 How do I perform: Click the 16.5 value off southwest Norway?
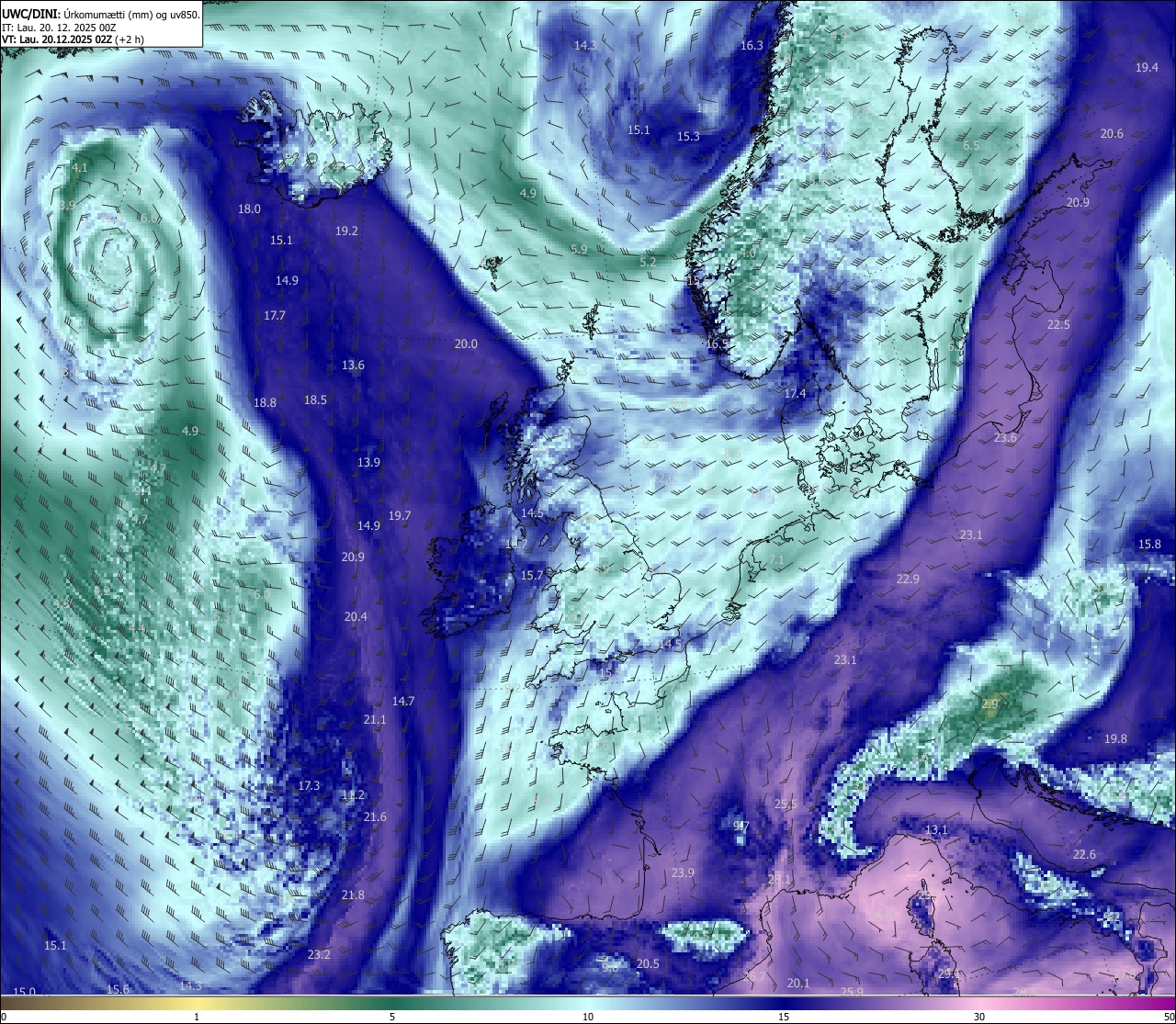[x=718, y=344]
